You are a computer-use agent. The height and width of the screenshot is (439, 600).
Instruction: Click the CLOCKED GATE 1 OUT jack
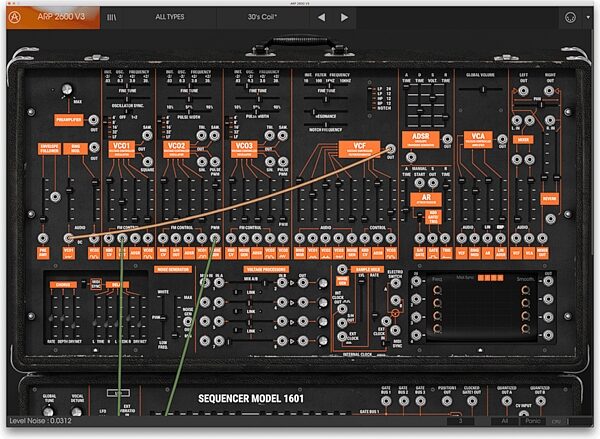pos(472,401)
